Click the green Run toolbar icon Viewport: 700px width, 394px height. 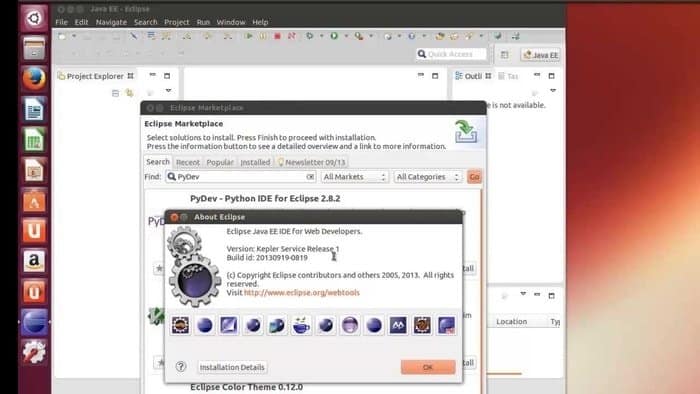tap(334, 36)
